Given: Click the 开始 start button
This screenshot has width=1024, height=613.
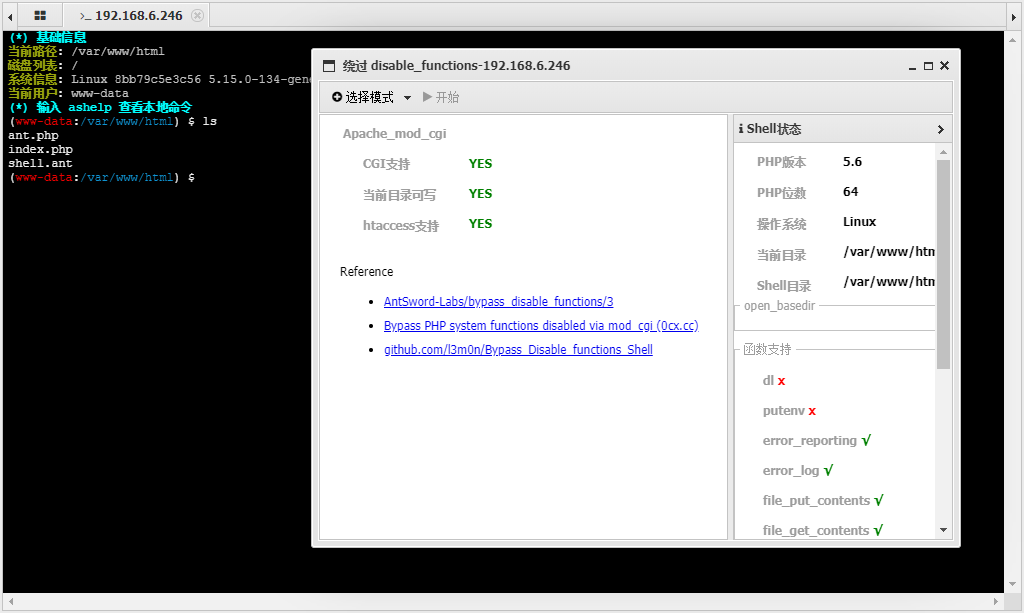Looking at the screenshot, I should click(x=441, y=97).
